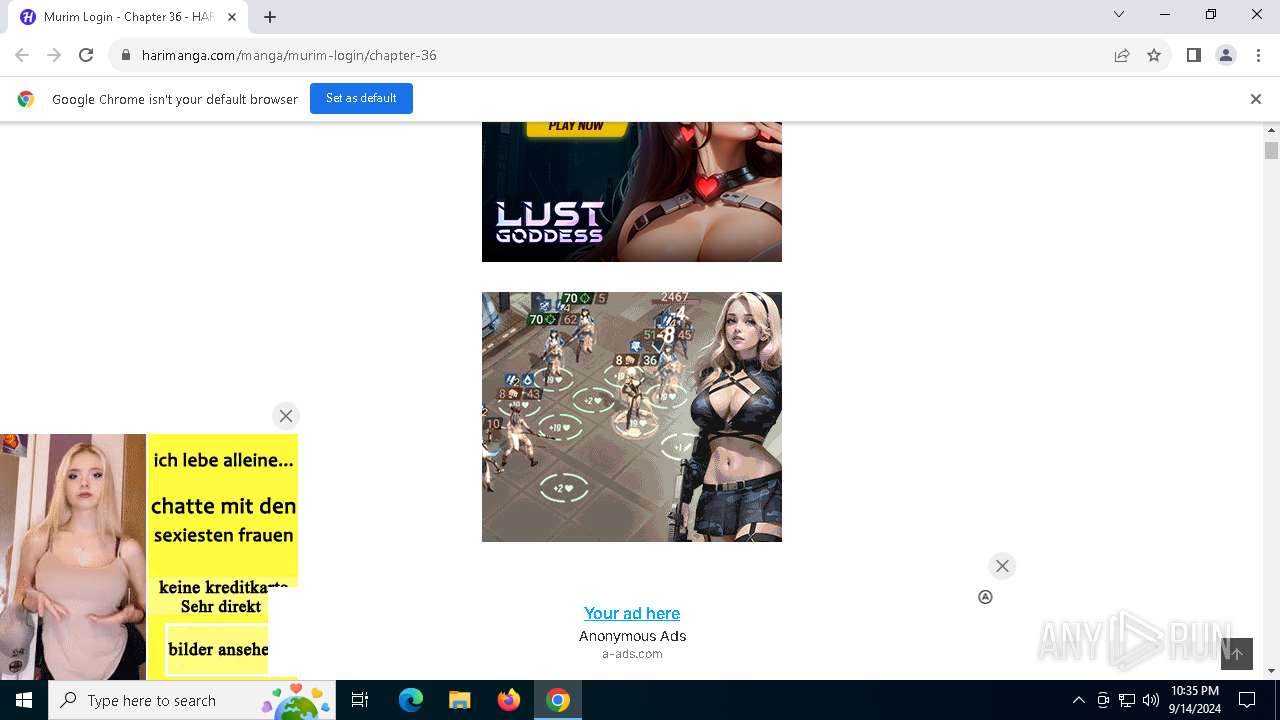Viewport: 1280px width, 720px height.
Task: Click the taskbar search box
Action: tap(192, 700)
